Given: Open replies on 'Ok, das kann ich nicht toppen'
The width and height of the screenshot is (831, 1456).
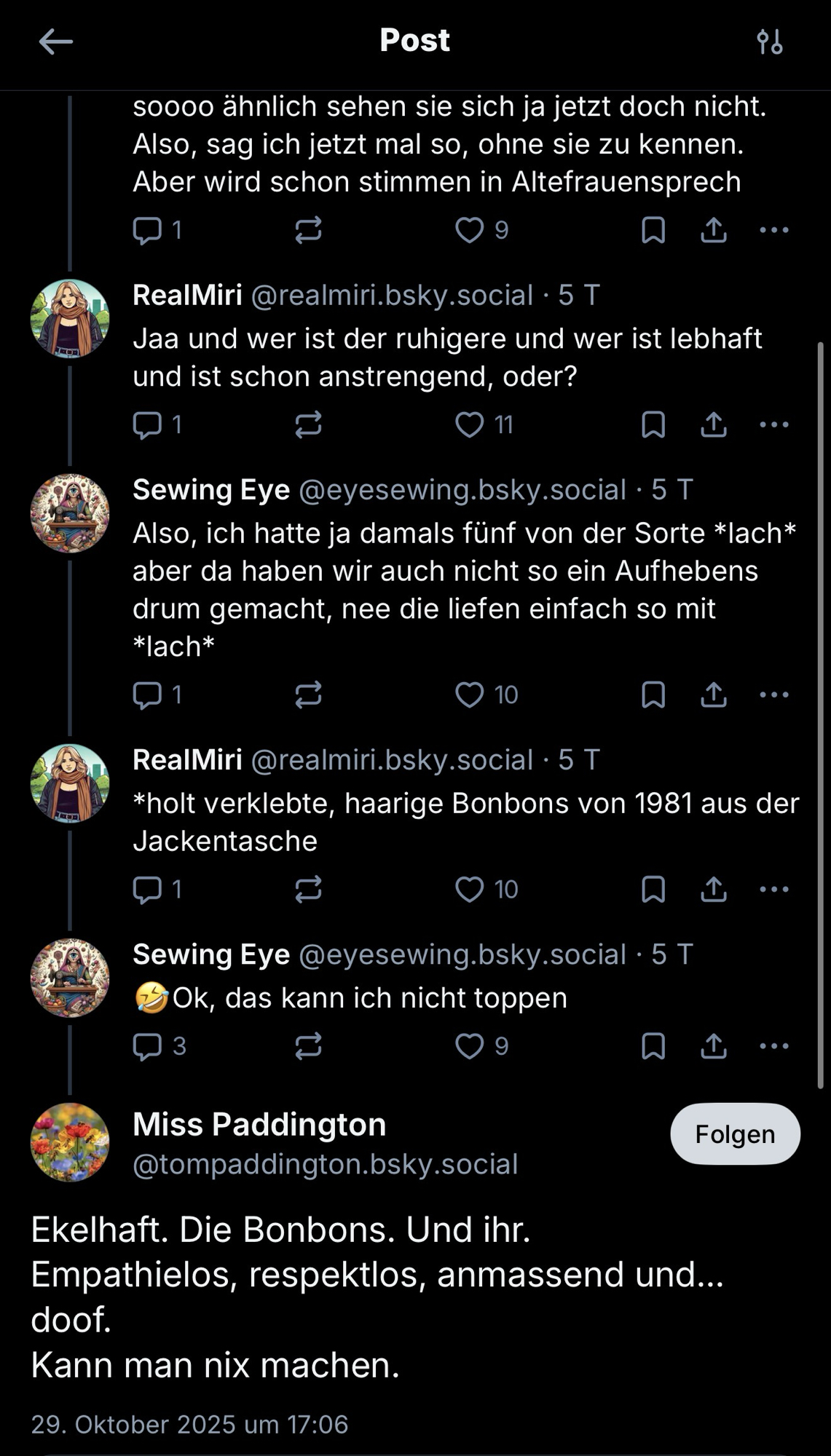Looking at the screenshot, I should tap(148, 1046).
